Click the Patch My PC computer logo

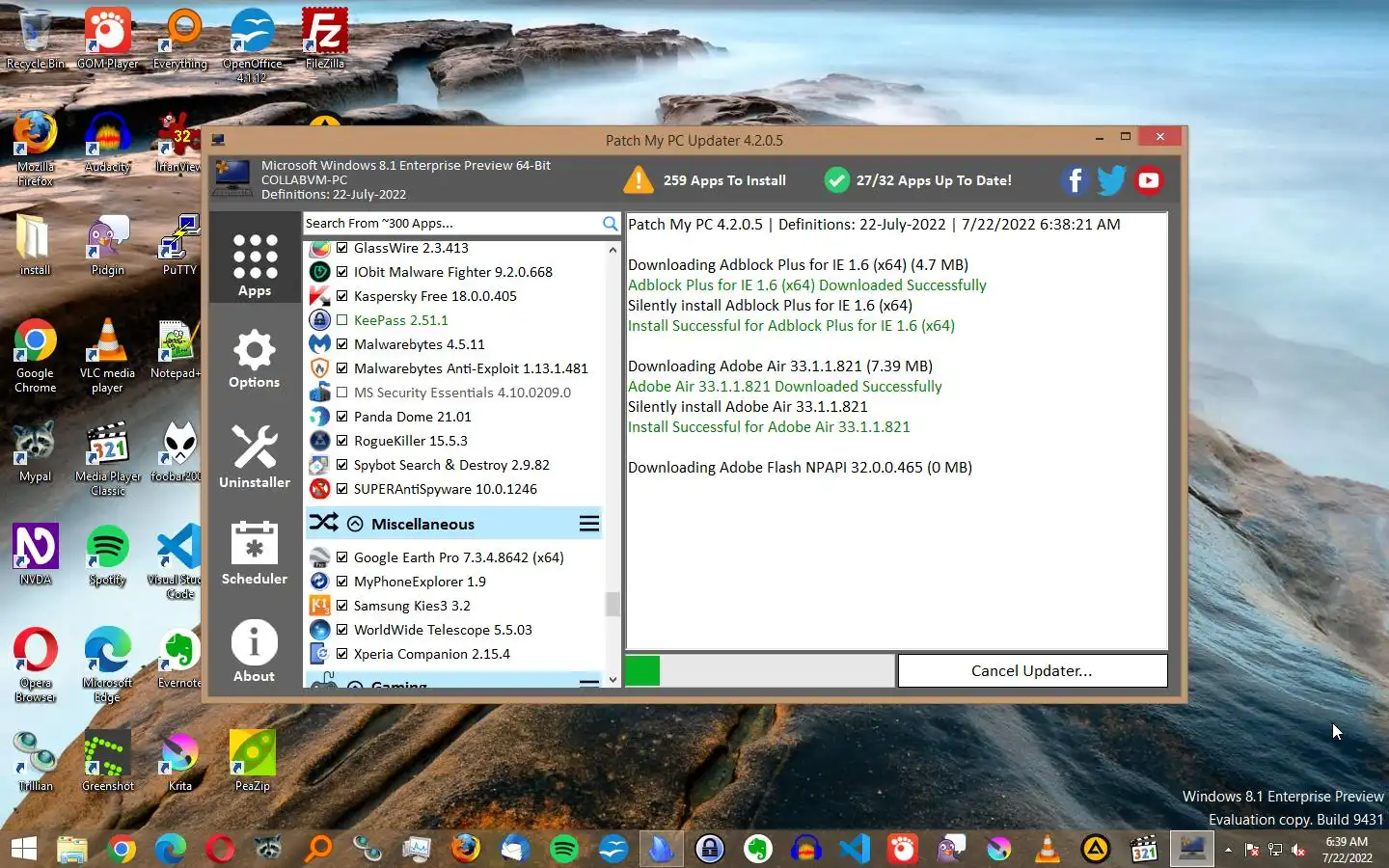pos(233,179)
